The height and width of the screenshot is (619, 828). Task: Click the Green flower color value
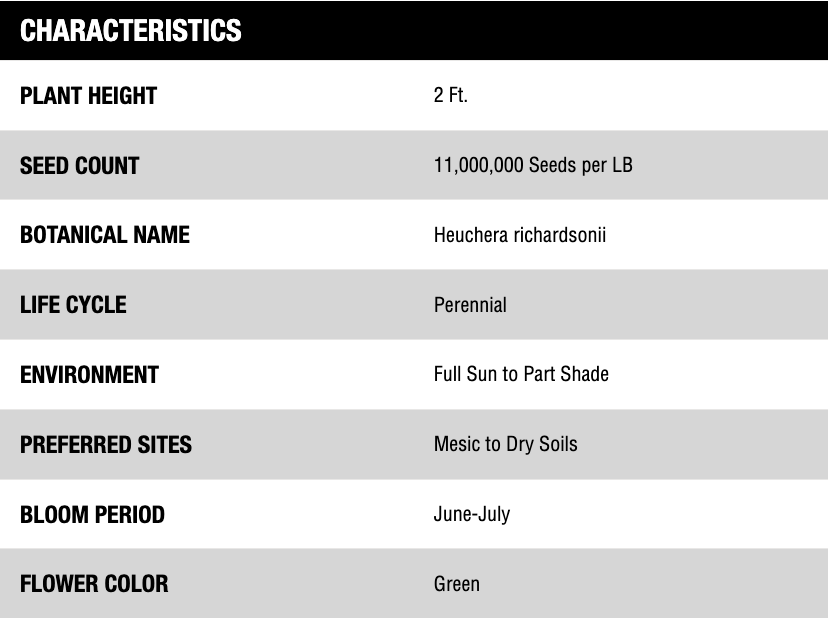[457, 584]
